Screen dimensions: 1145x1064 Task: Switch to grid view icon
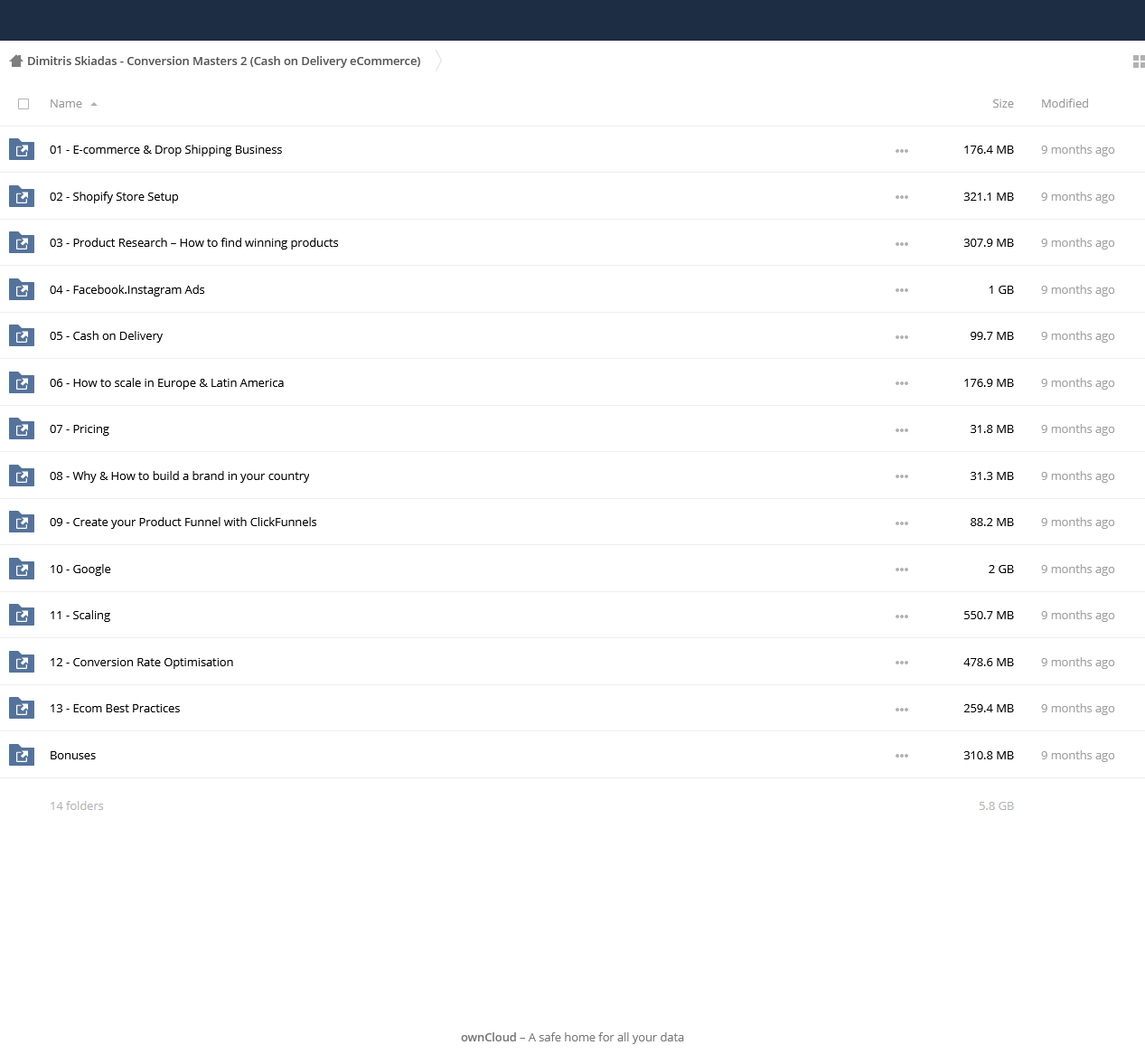click(x=1139, y=61)
